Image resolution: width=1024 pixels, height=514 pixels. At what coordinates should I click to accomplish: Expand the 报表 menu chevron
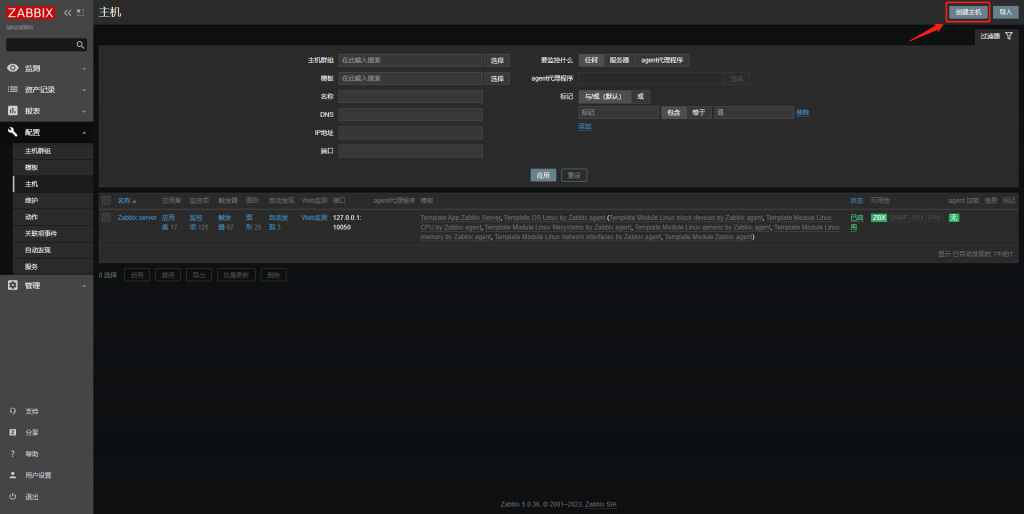[84, 111]
